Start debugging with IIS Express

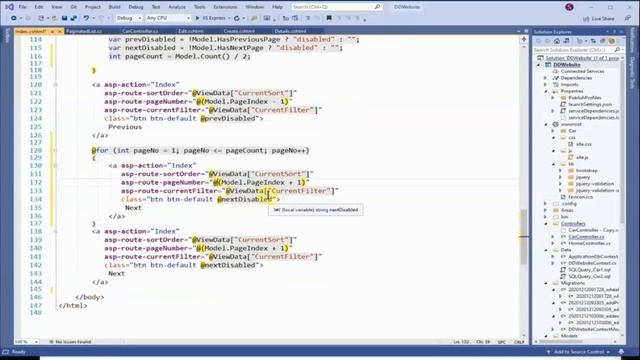(211, 18)
